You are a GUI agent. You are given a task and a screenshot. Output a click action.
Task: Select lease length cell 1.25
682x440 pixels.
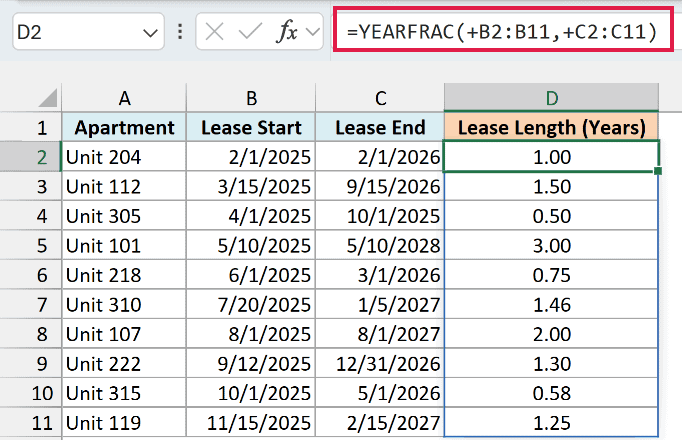552,422
